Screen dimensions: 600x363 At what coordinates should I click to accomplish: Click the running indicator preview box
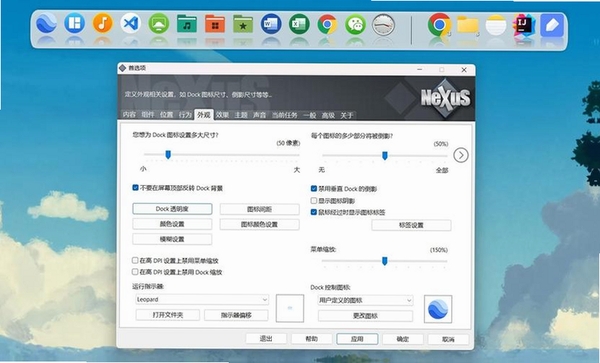[x=290, y=308]
